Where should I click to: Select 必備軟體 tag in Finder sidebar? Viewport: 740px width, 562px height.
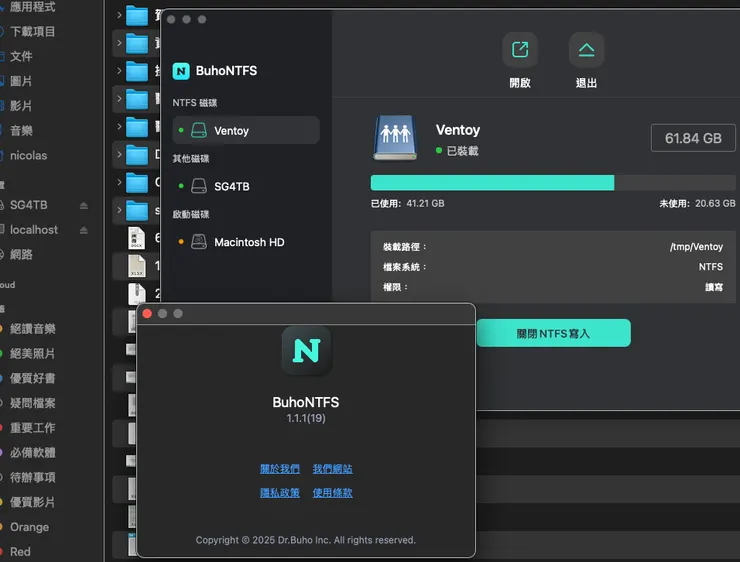pyautogui.click(x=33, y=453)
